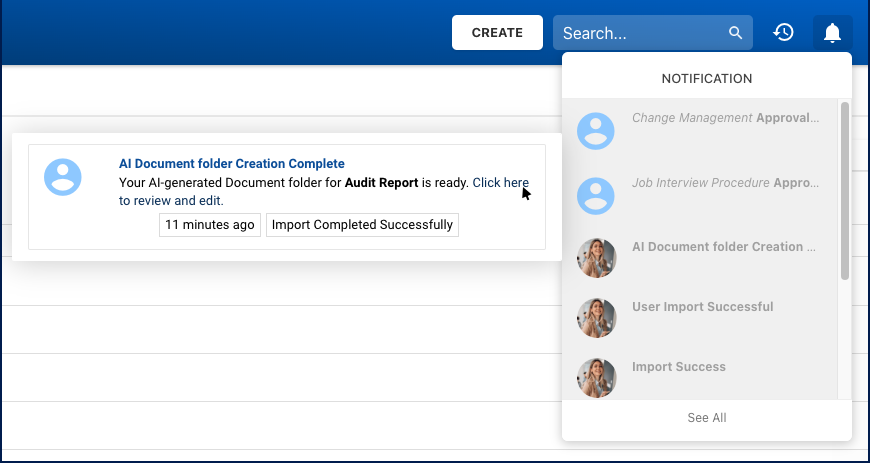Open the recent history clock icon

pyautogui.click(x=784, y=33)
